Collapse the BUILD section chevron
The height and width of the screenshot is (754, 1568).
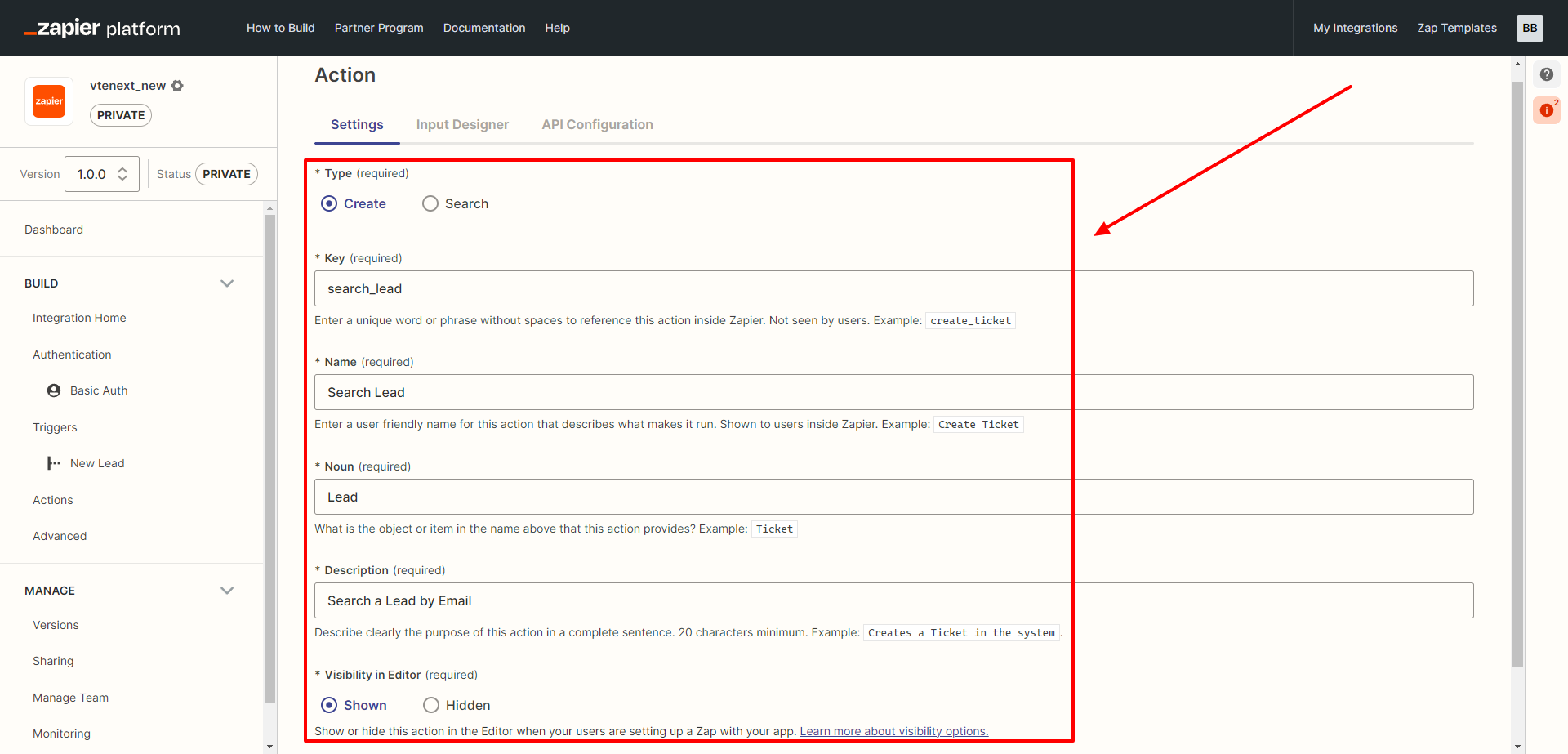227,283
